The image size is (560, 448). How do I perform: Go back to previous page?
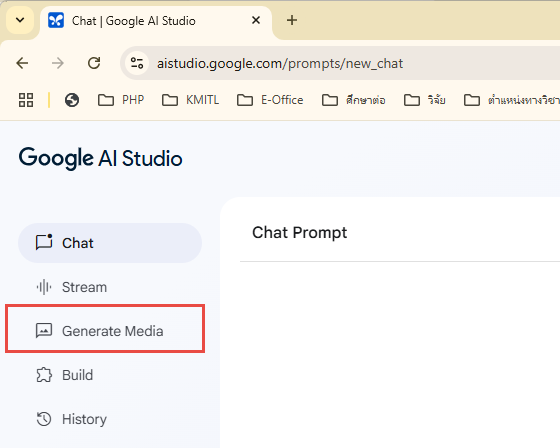(22, 63)
